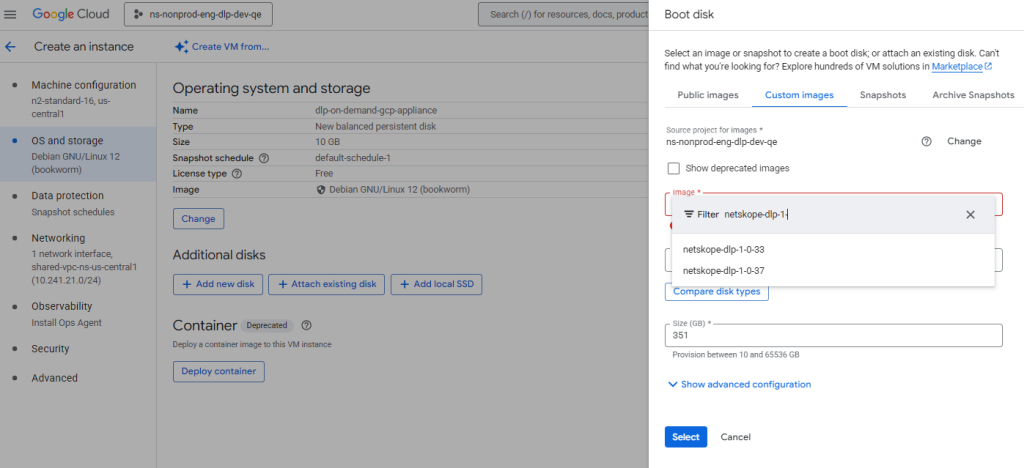Viewport: 1024px width, 468px height.
Task: Open the Marketplace link
Action: pos(957,67)
